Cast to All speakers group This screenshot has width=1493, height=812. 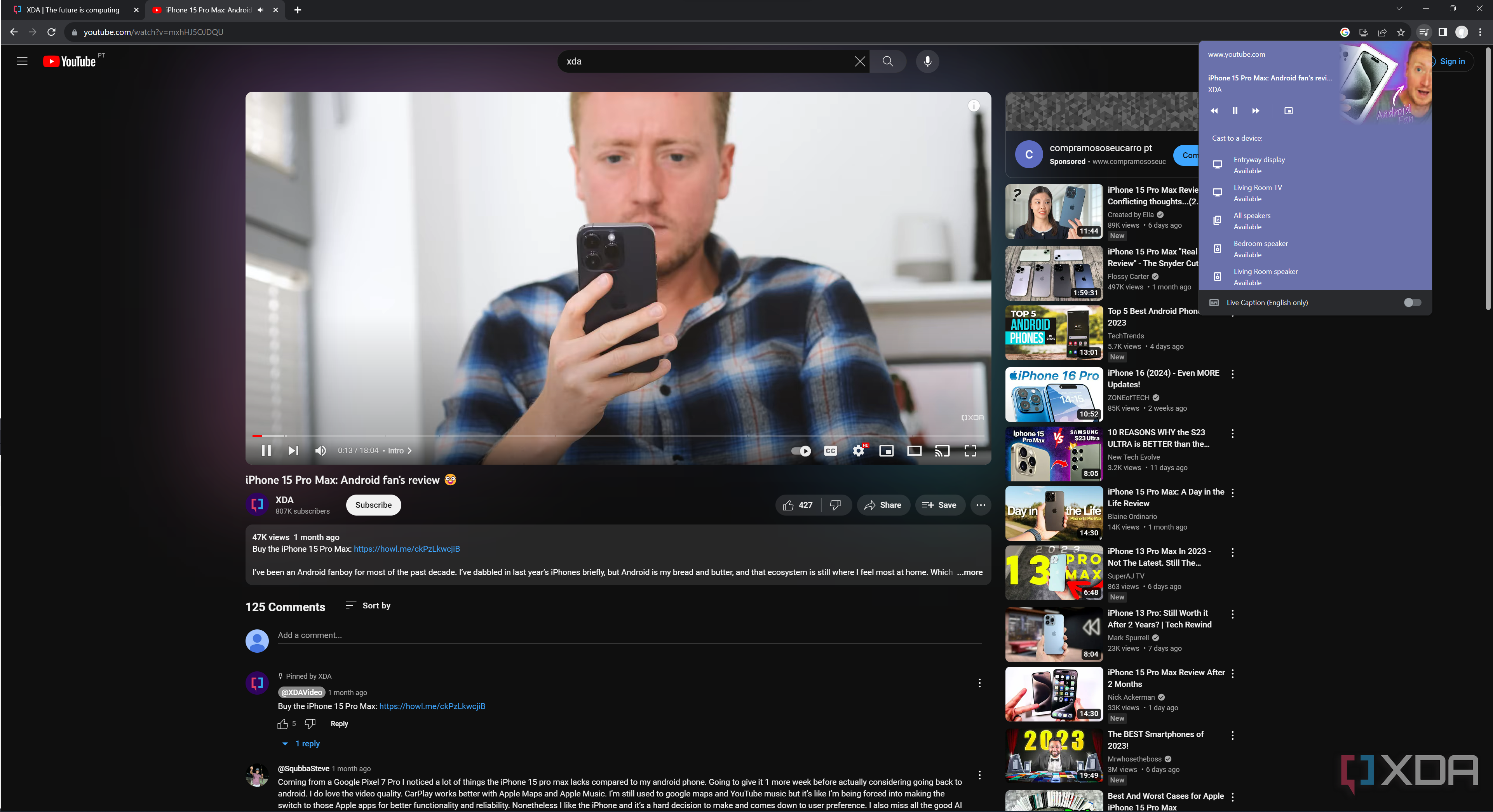[1315, 221]
